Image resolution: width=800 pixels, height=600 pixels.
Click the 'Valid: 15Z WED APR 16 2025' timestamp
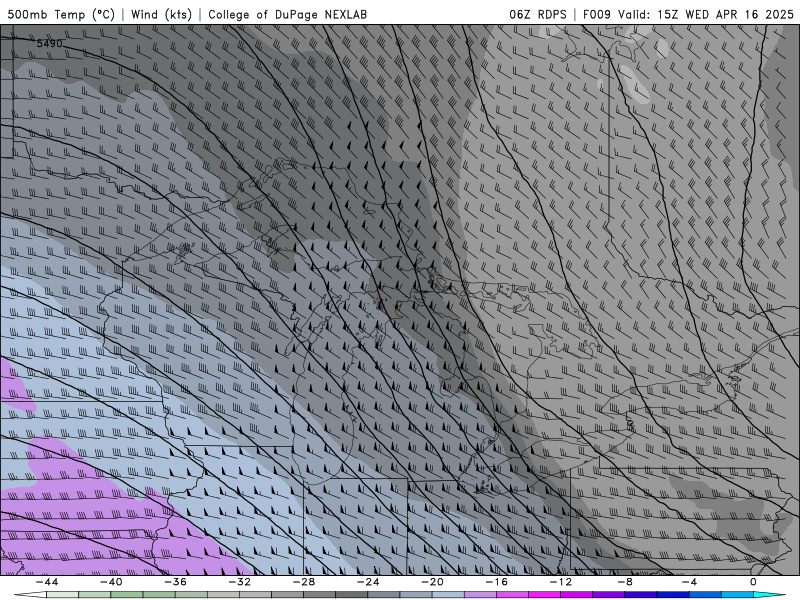706,14
